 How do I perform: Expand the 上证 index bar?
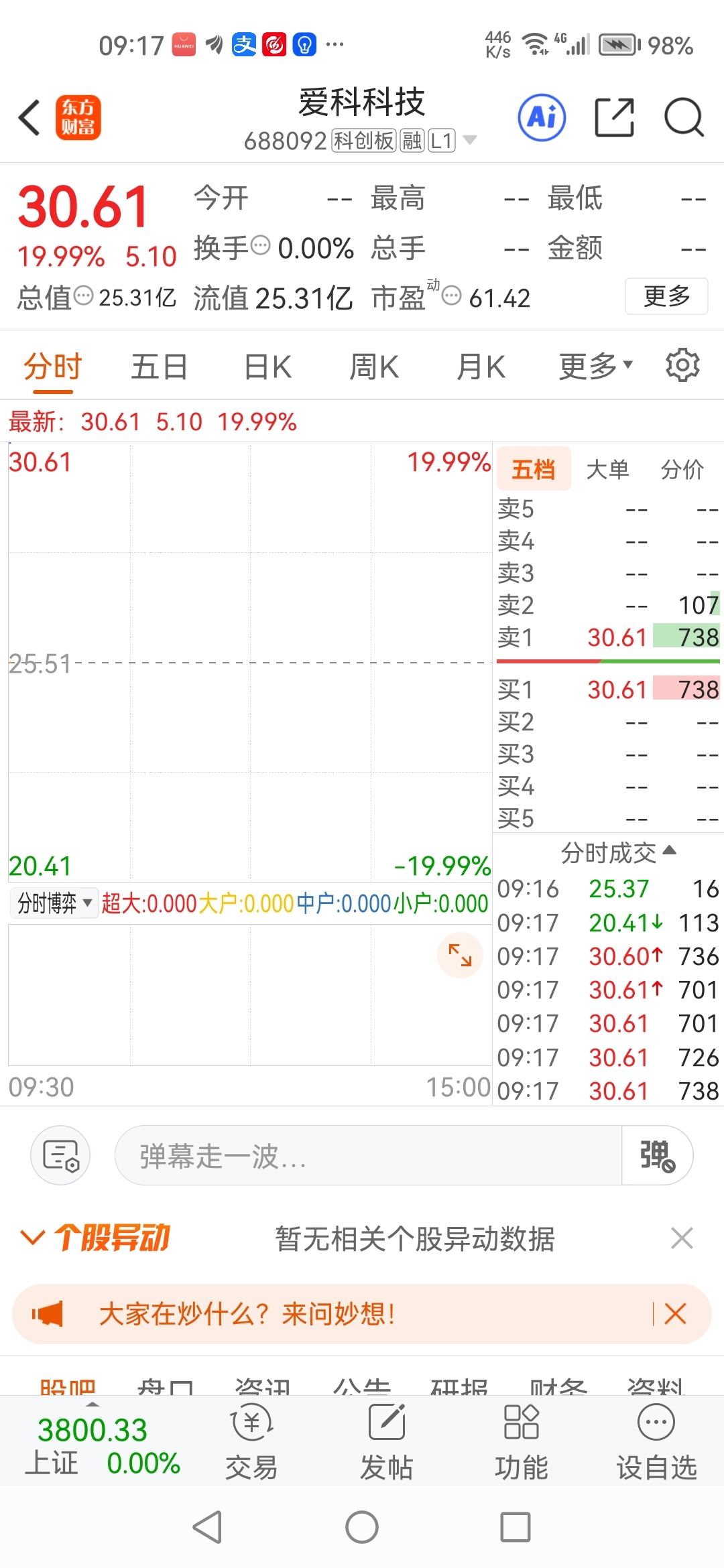coord(93,1404)
